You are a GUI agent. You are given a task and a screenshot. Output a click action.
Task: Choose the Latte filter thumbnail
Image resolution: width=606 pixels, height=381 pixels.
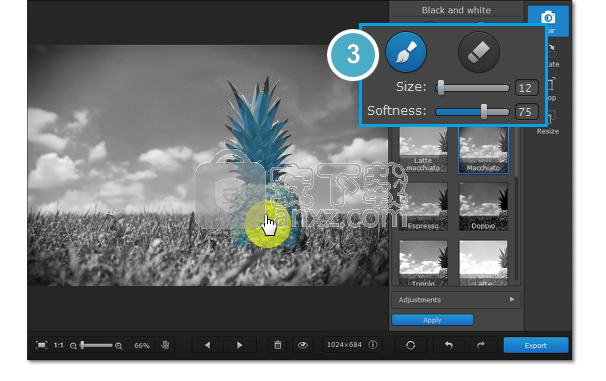(x=483, y=263)
